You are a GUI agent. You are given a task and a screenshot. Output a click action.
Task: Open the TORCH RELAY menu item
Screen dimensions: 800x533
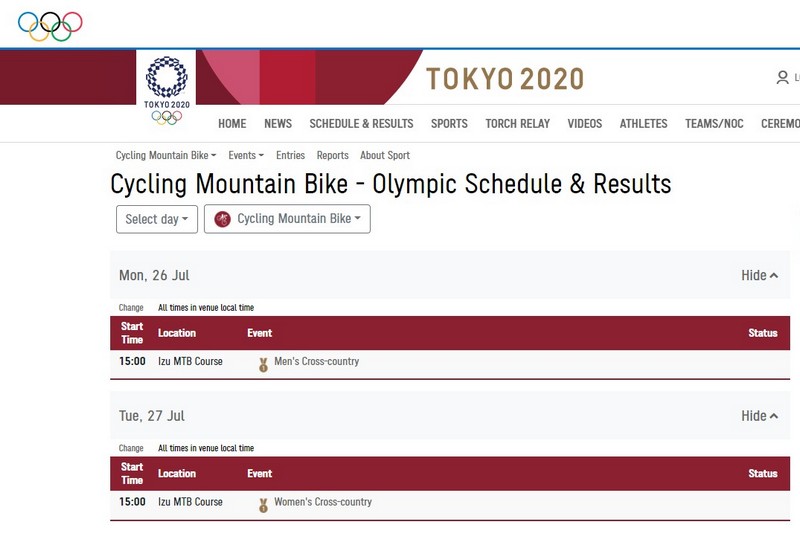[x=517, y=124]
